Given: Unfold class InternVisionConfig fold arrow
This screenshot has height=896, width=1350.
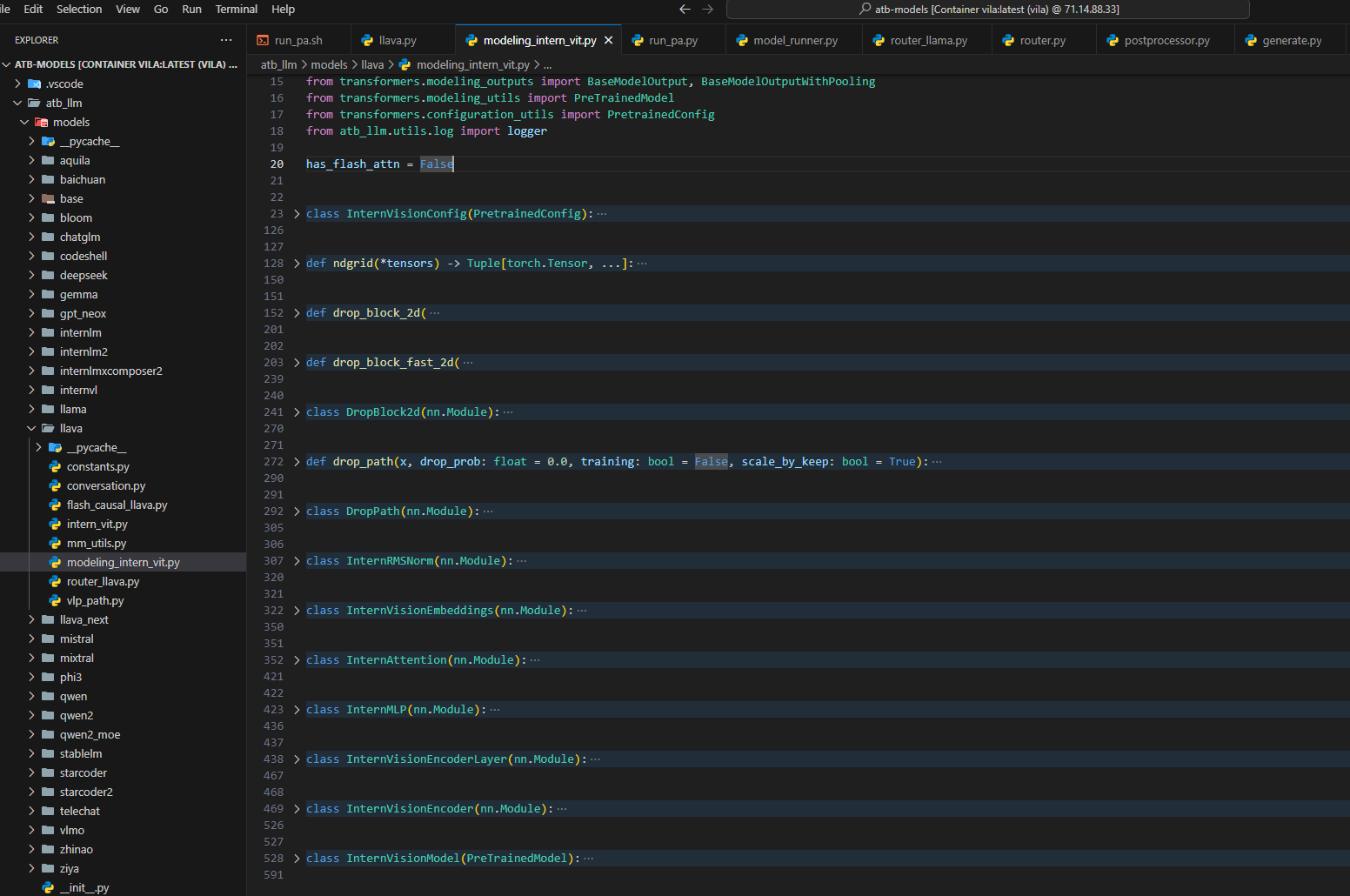Looking at the screenshot, I should coord(297,213).
